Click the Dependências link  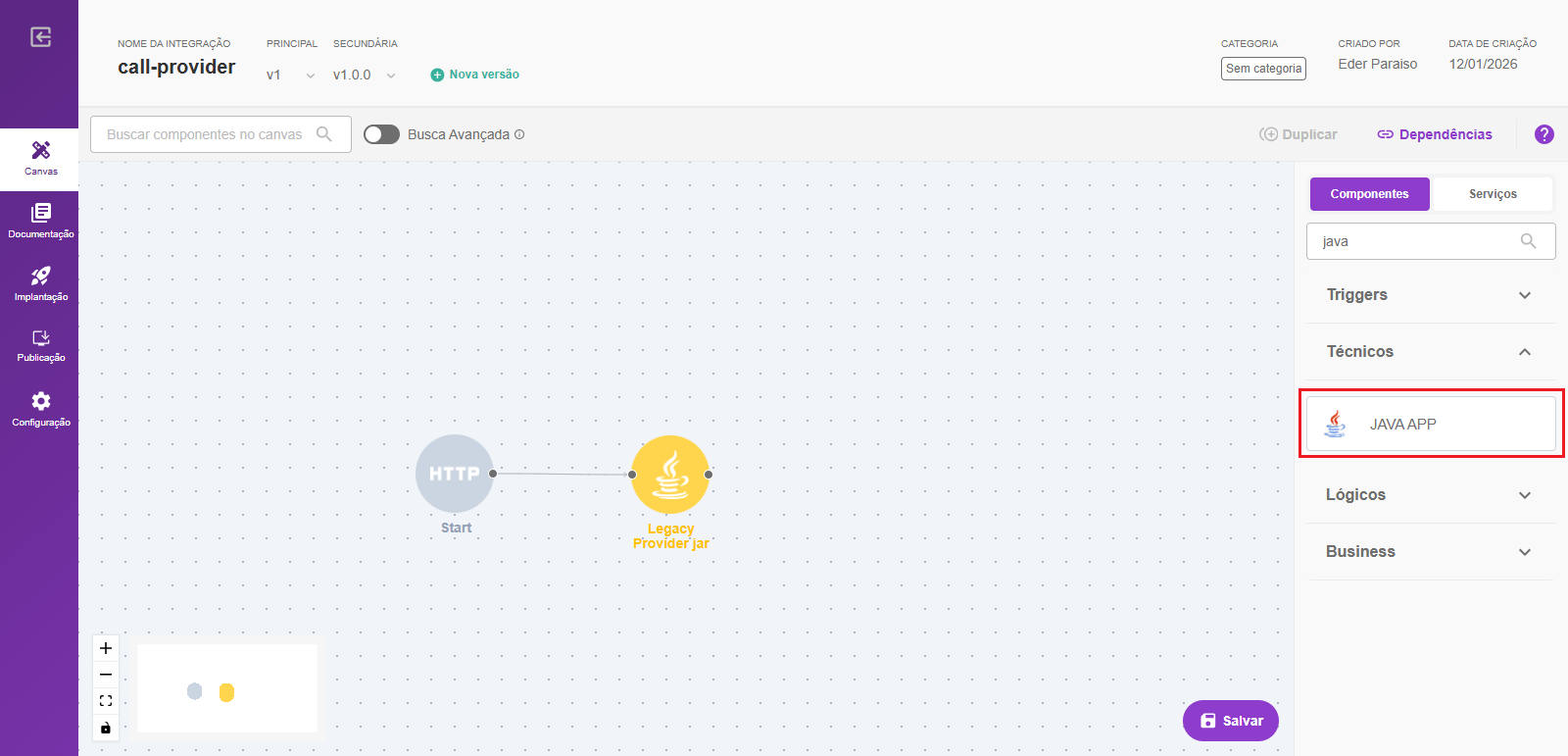click(x=1435, y=134)
